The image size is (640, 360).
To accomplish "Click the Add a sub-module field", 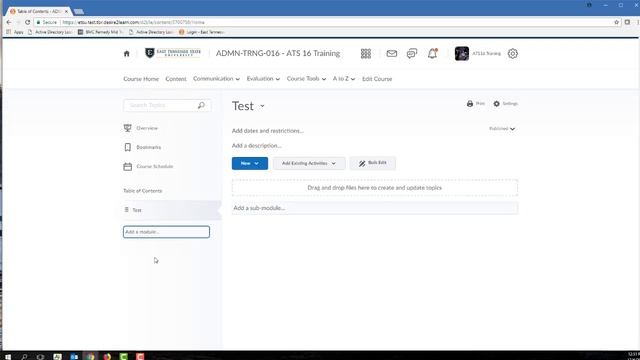I will [x=375, y=208].
